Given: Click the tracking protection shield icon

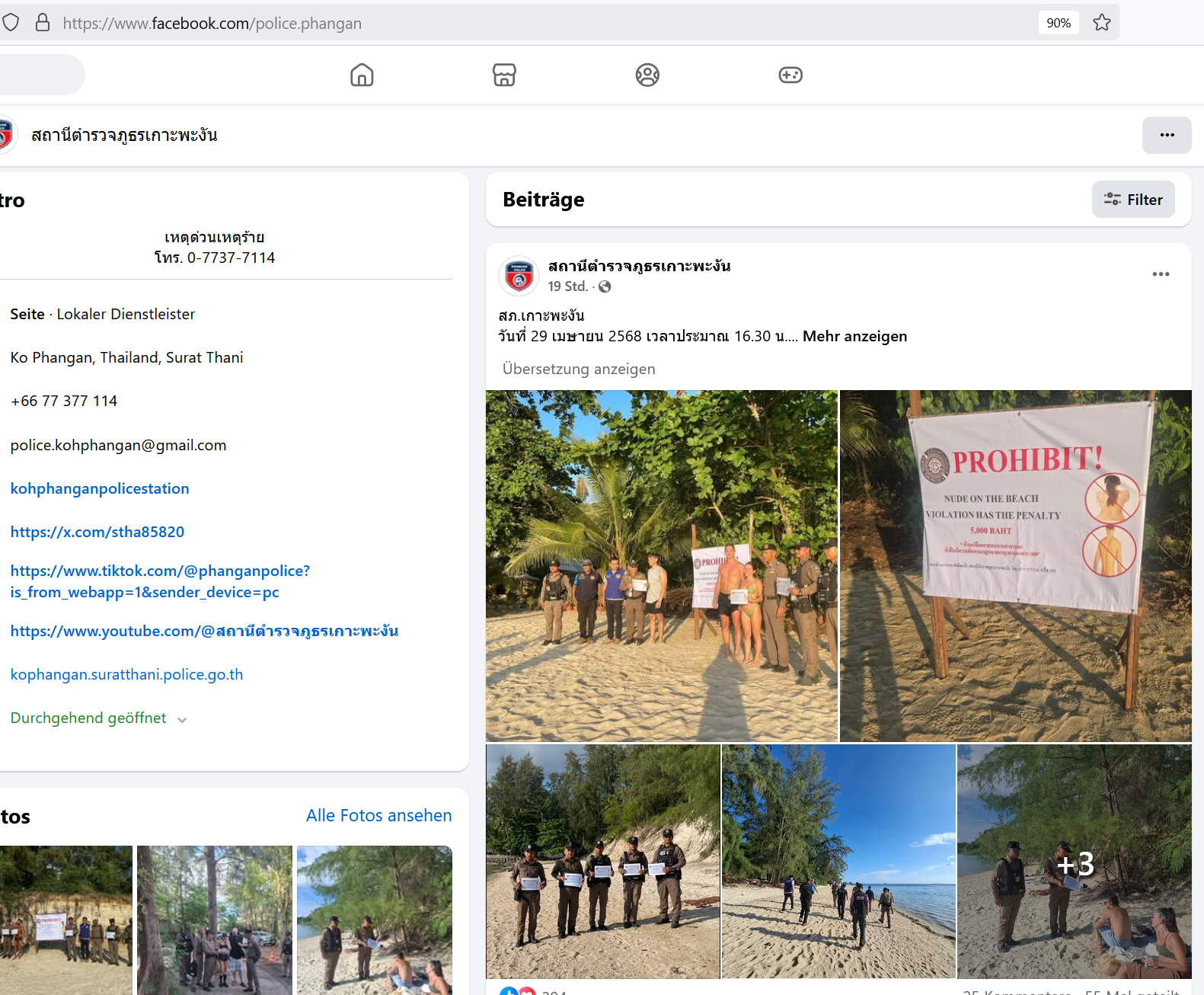Looking at the screenshot, I should [11, 23].
